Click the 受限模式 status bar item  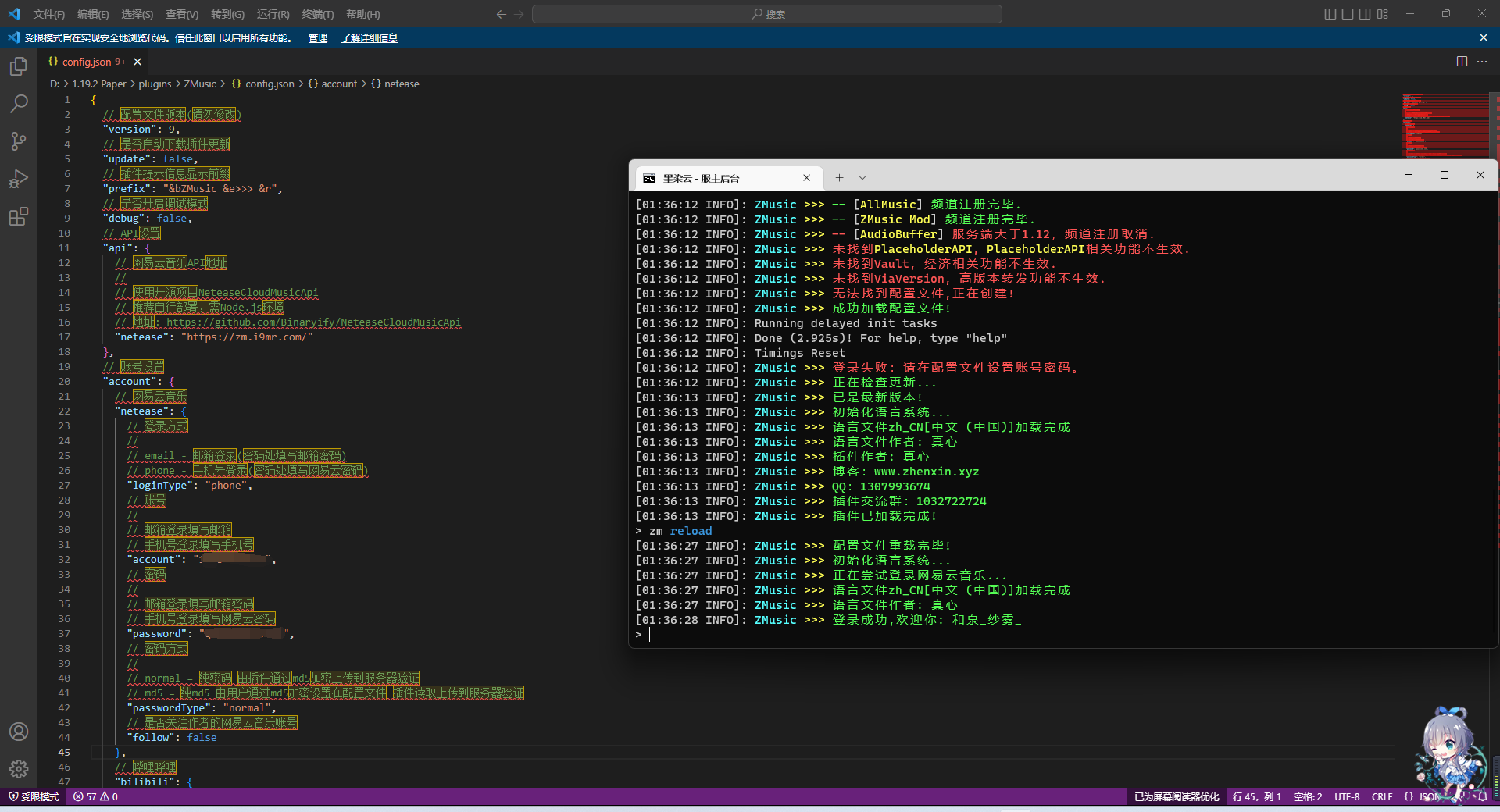(34, 797)
